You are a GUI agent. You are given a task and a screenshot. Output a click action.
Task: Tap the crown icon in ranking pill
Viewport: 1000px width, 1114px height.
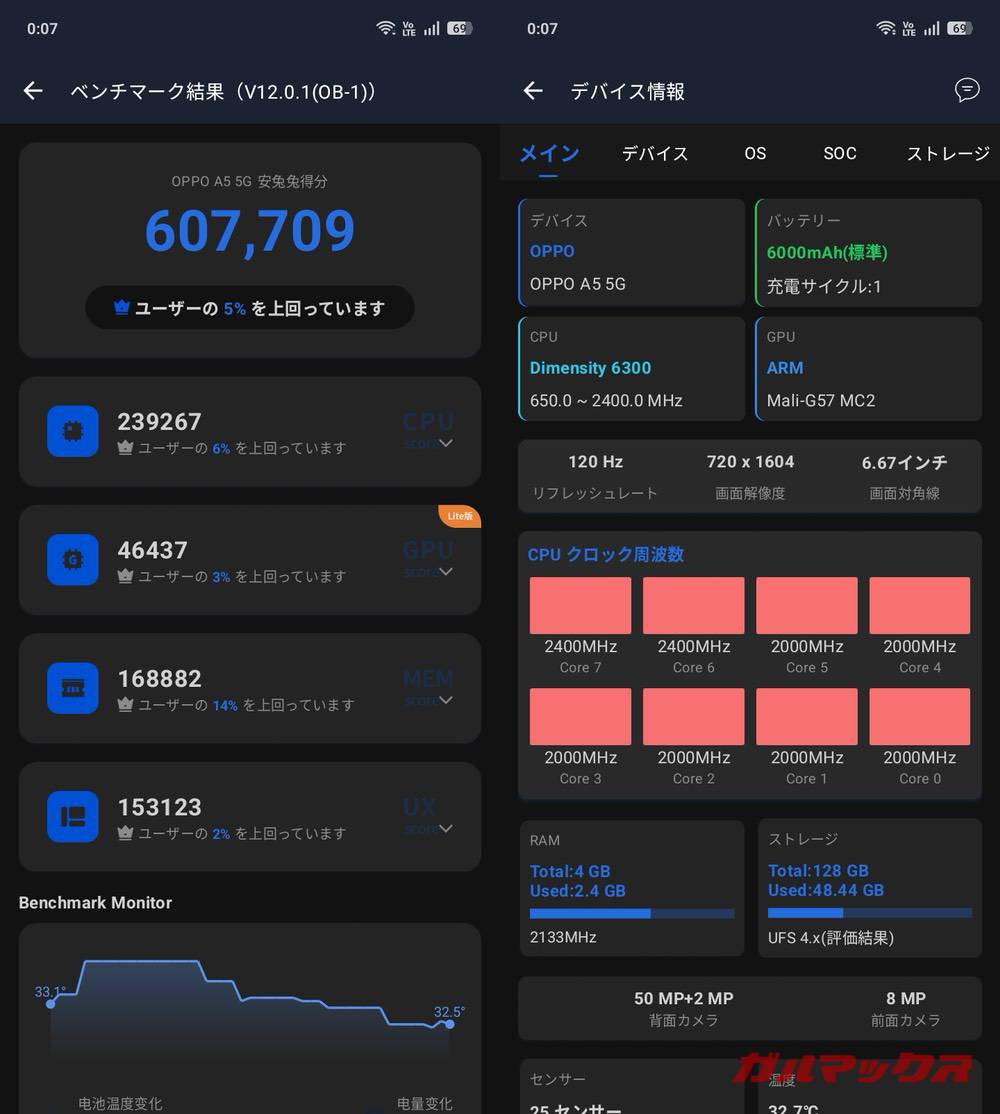(121, 308)
